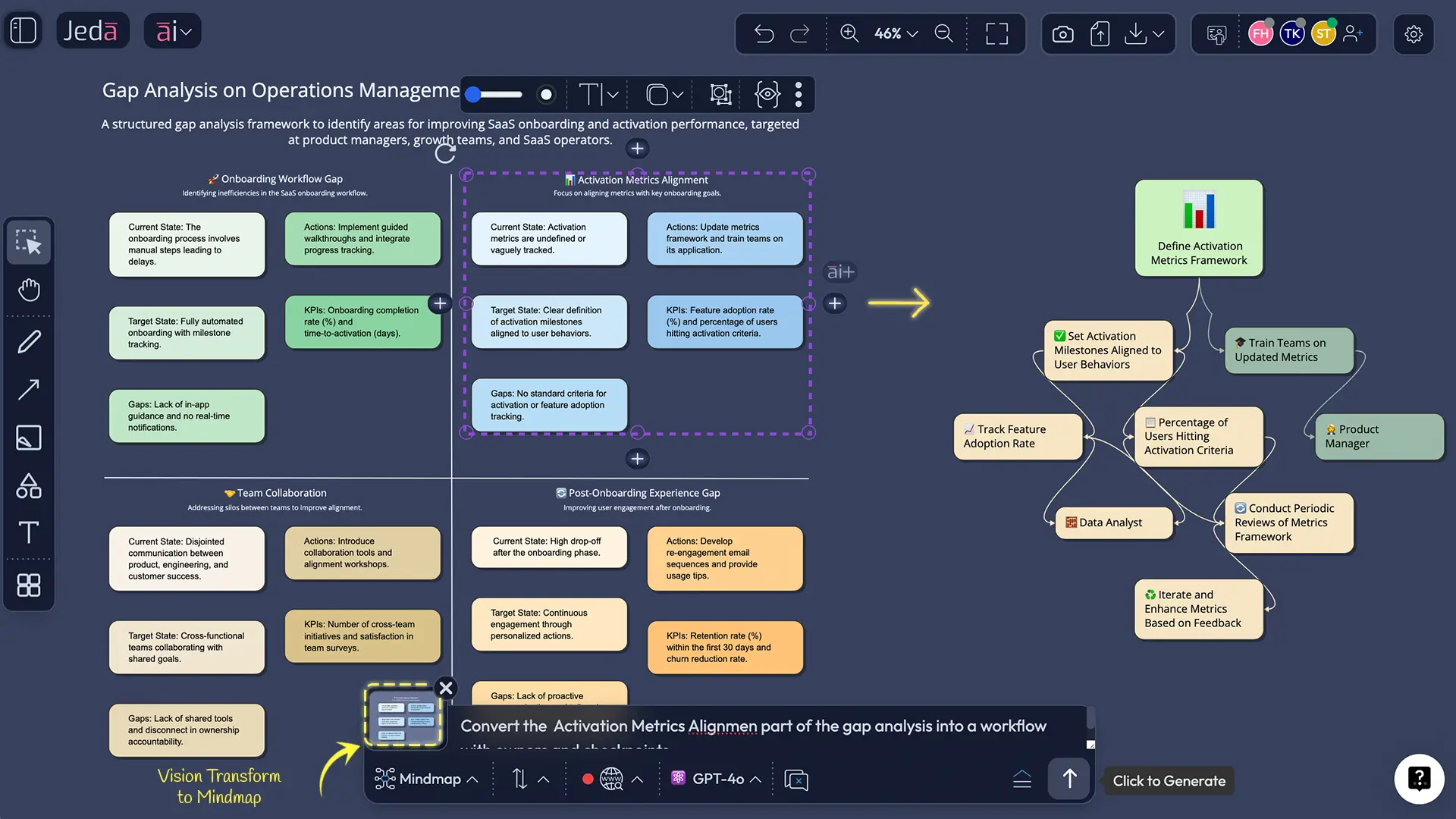1456x819 pixels.
Task: Click the camera screenshot icon
Action: tap(1062, 33)
